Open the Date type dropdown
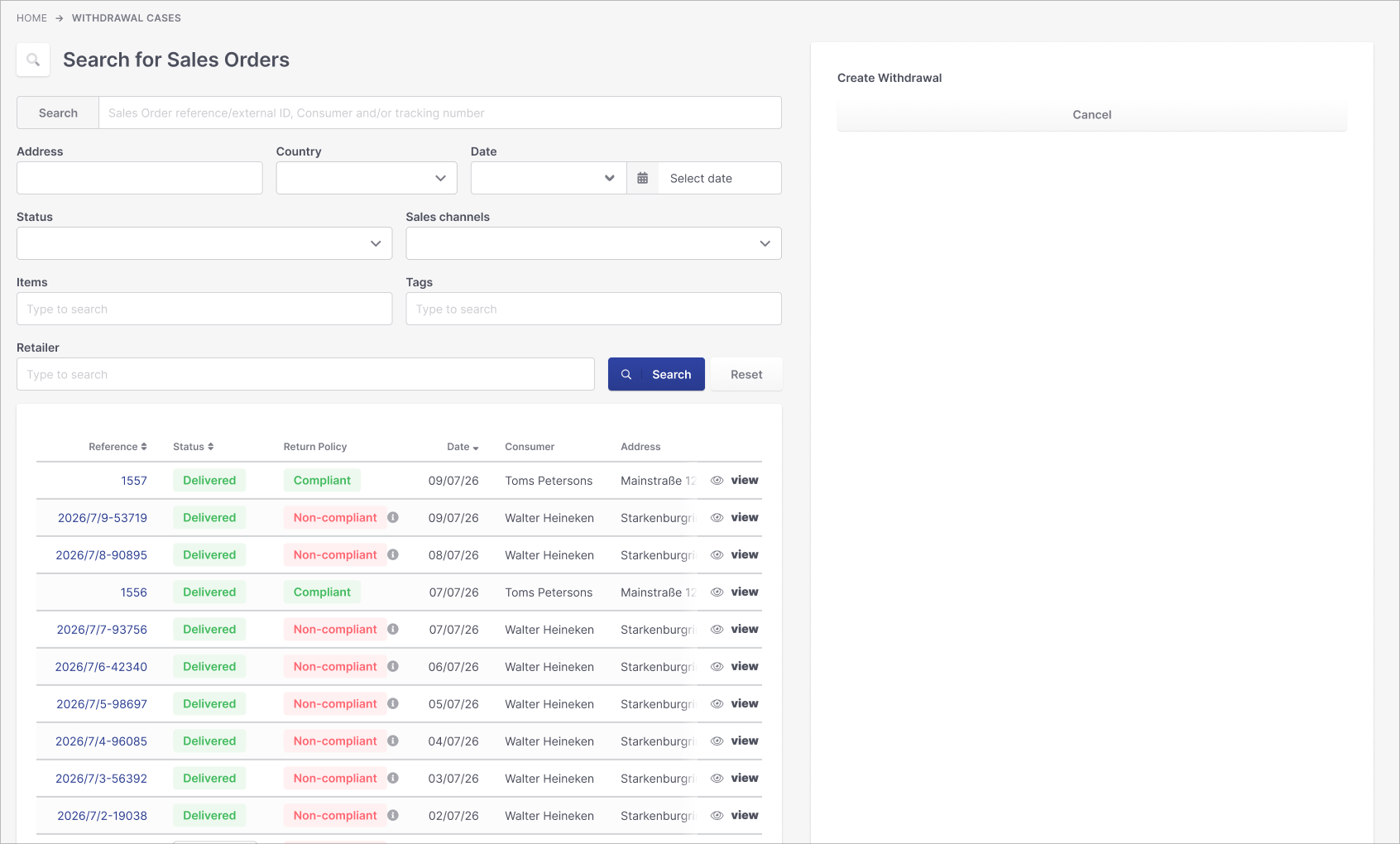The width and height of the screenshot is (1400, 844). [x=549, y=178]
